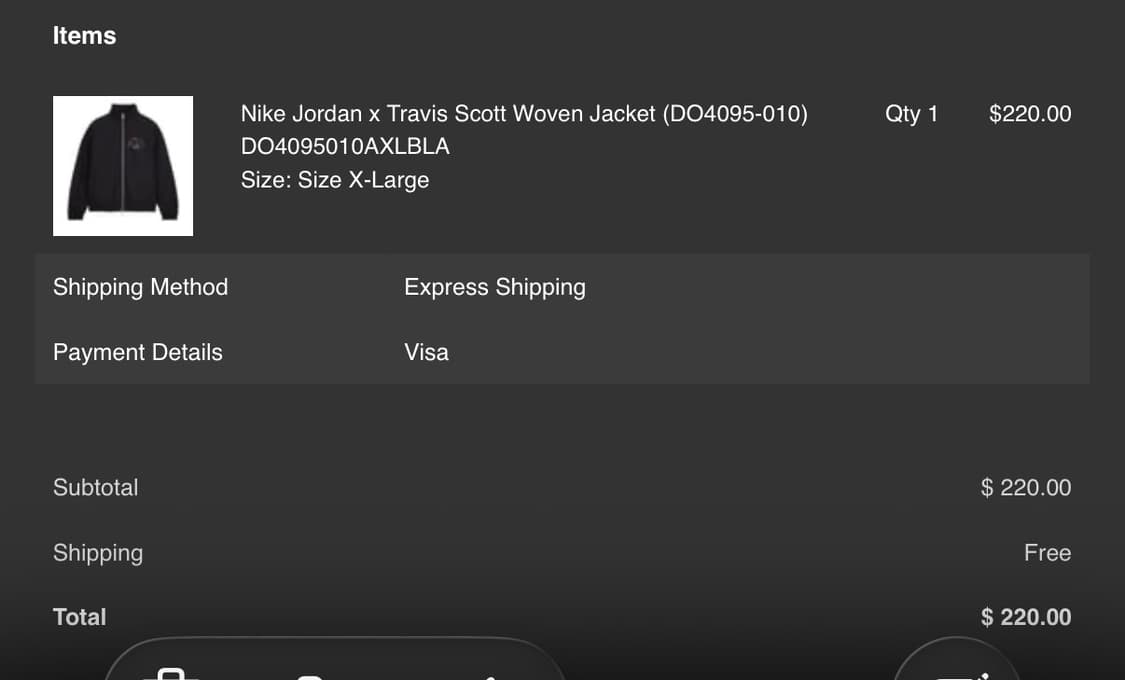Select the Payment Details row label

coord(137,352)
